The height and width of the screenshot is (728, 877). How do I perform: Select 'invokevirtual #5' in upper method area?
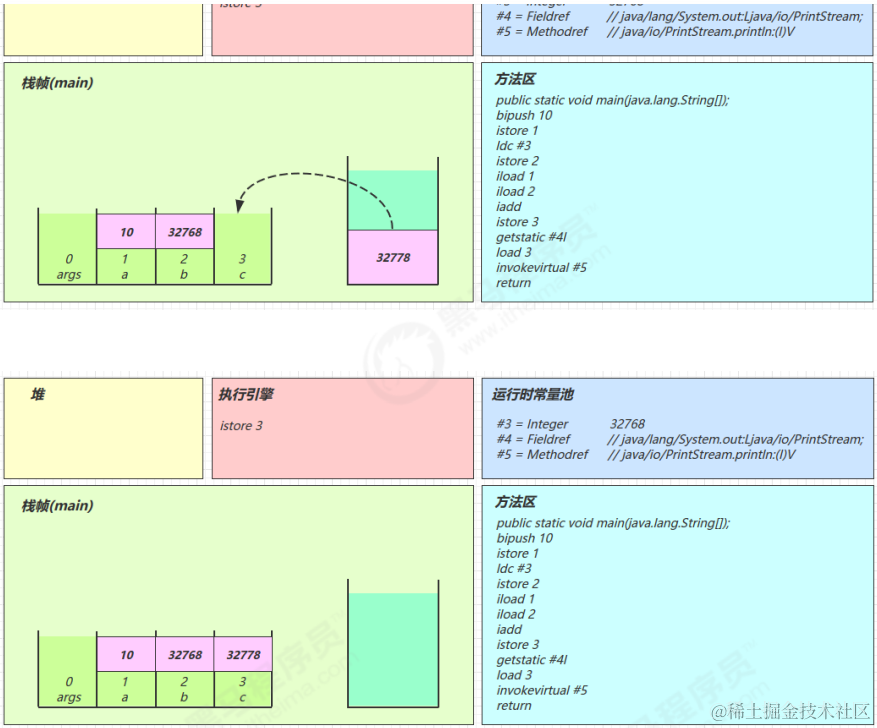[x=541, y=267]
